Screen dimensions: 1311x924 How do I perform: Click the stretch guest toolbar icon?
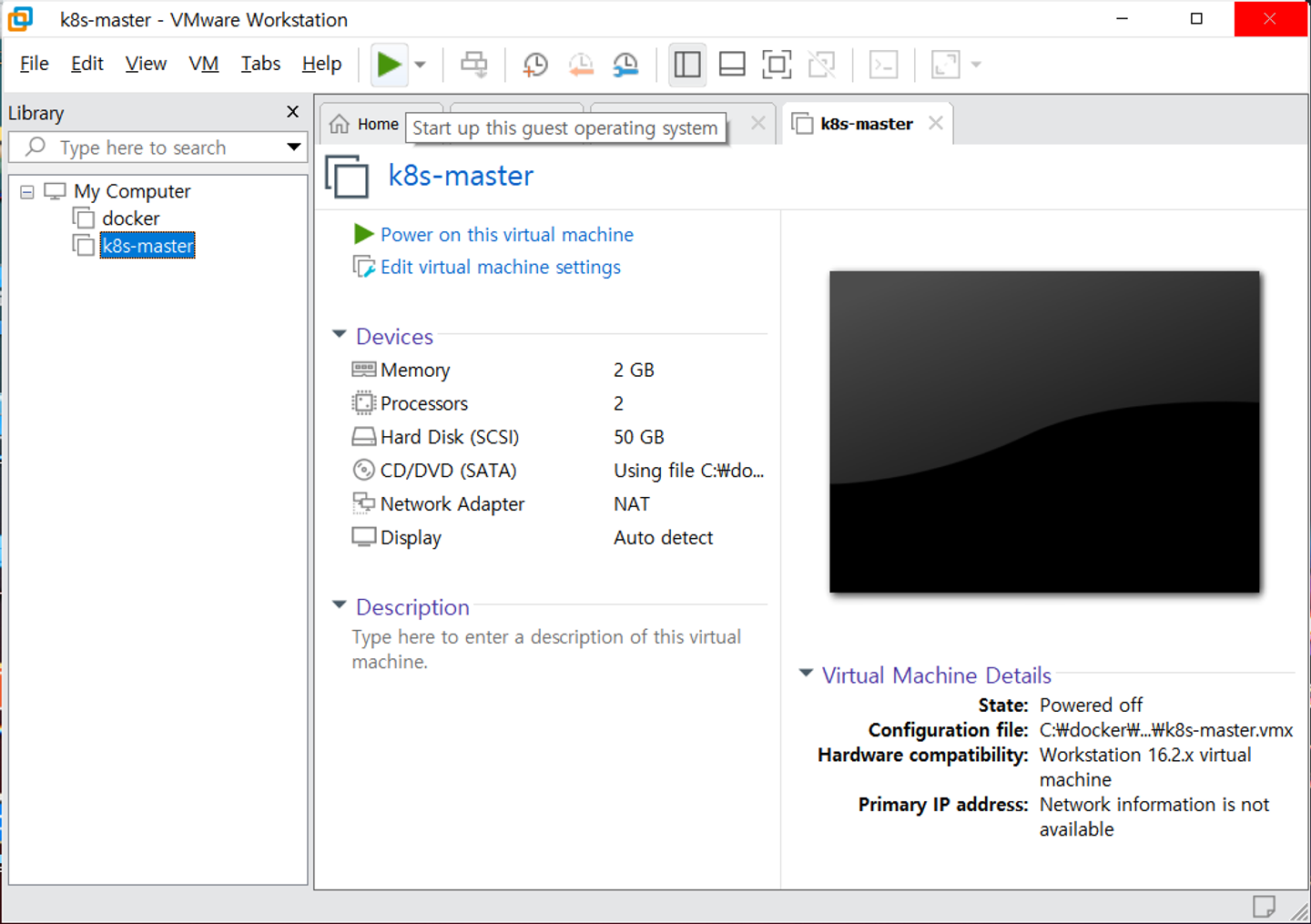coord(946,65)
